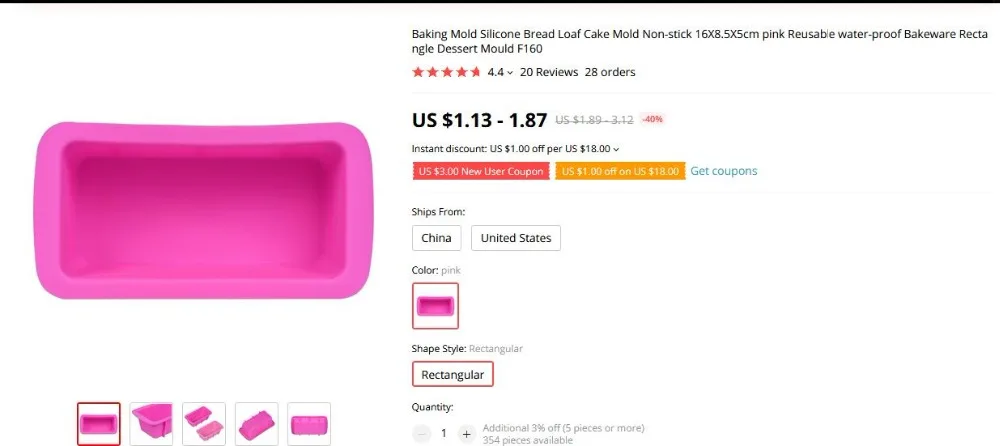Screen dimensions: 1000x446
Task: Open the second thumbnail of angled mold view
Action: point(151,424)
